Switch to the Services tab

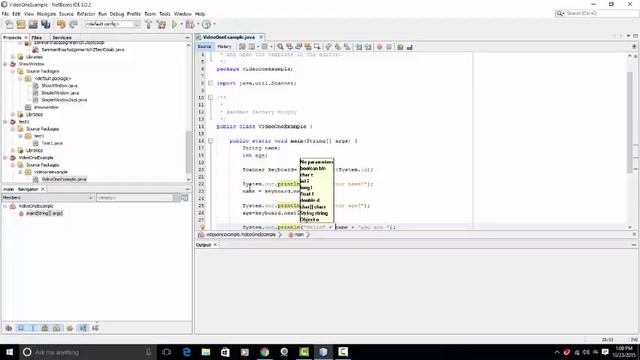tap(62, 37)
